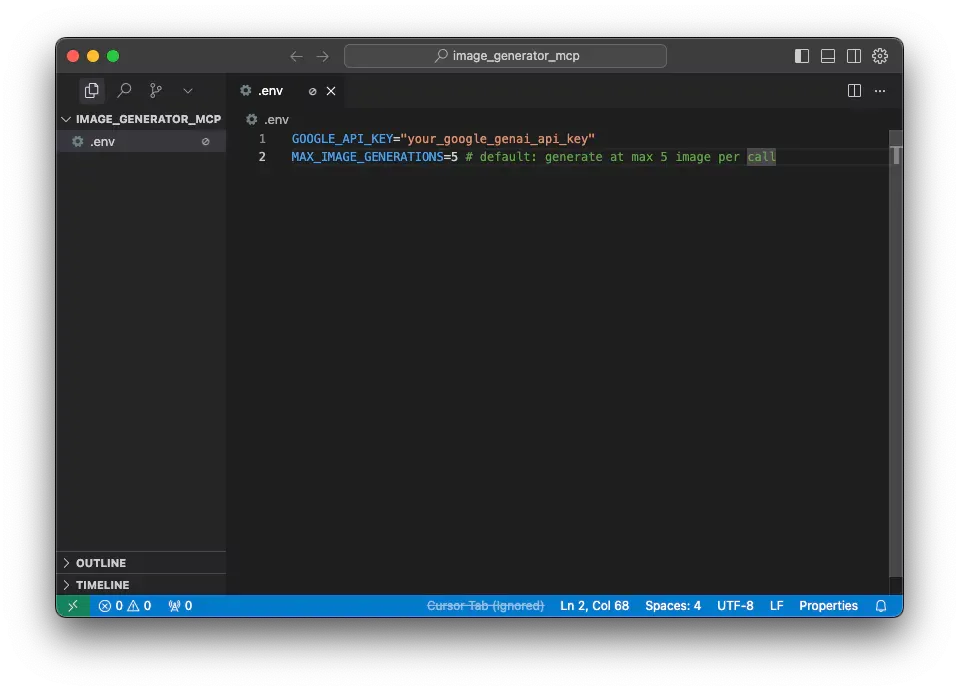959x691 pixels.
Task: Click Cursor Tab (ignored) status item
Action: (485, 605)
